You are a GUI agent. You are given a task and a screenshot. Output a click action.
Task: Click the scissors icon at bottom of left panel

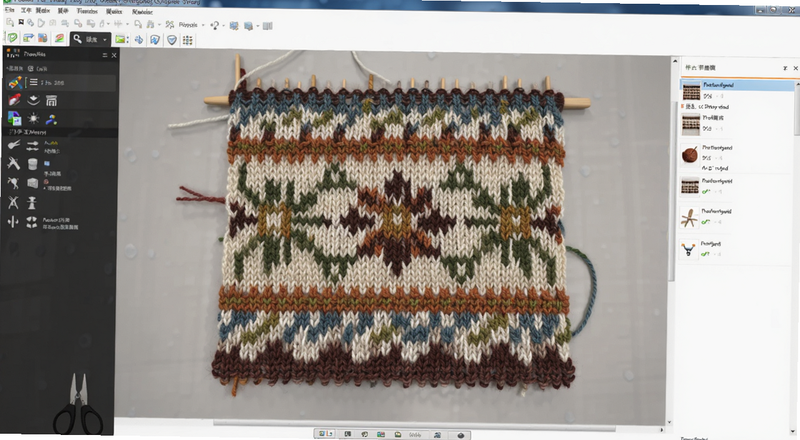click(78, 406)
